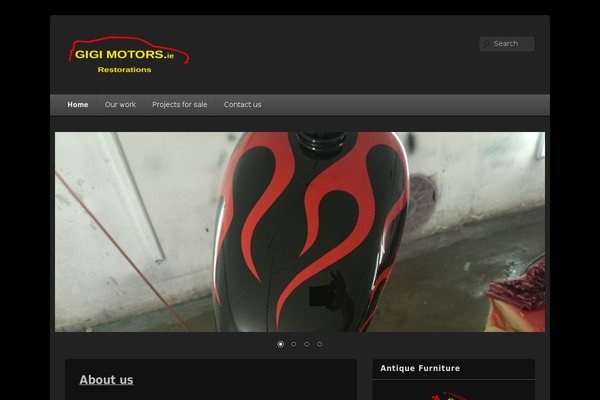Open the Our work menu item
600x400 pixels.
pyautogui.click(x=120, y=104)
